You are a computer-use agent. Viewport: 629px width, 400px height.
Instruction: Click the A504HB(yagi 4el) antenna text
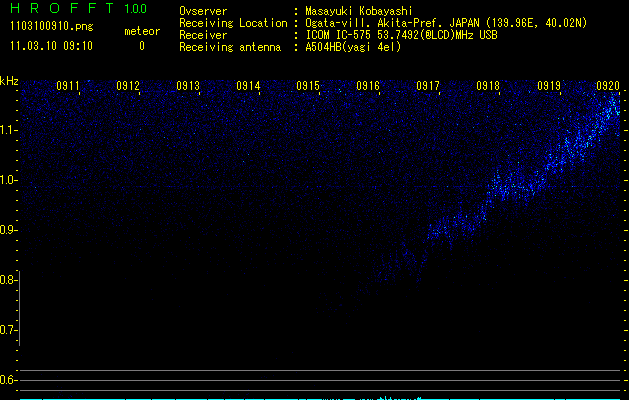click(353, 47)
